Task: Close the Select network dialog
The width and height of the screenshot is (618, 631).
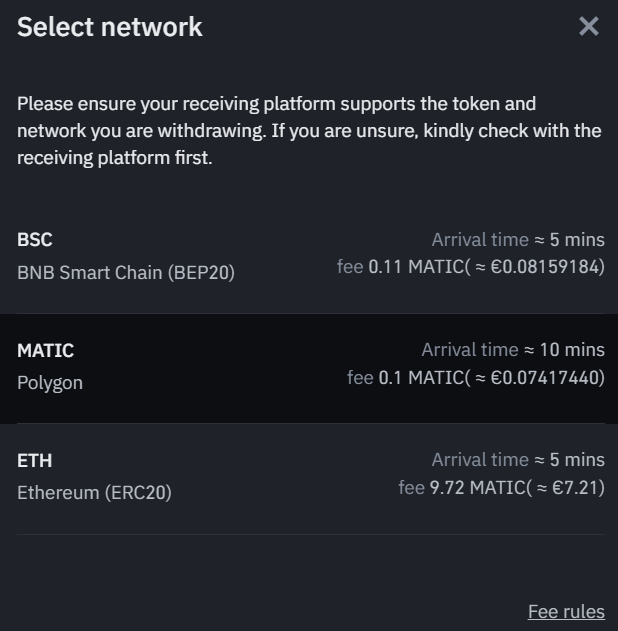Action: (589, 27)
